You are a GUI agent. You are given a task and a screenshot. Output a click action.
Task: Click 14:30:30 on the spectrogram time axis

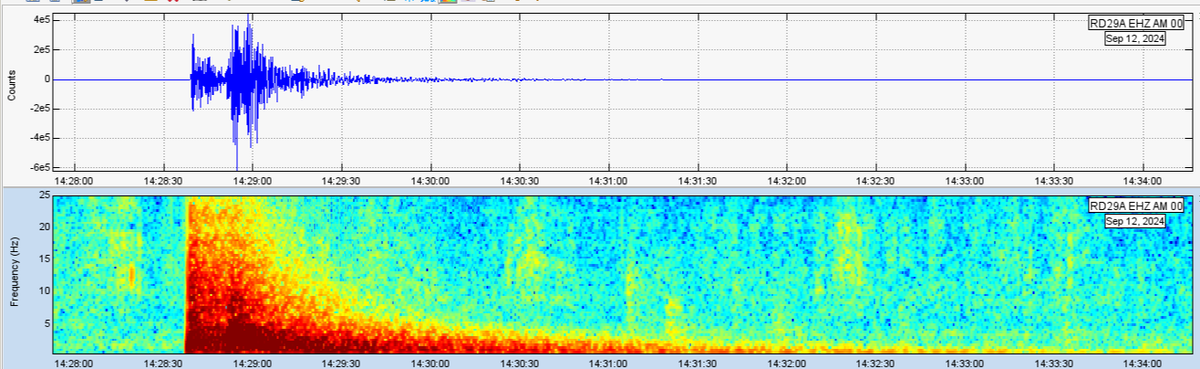click(519, 363)
